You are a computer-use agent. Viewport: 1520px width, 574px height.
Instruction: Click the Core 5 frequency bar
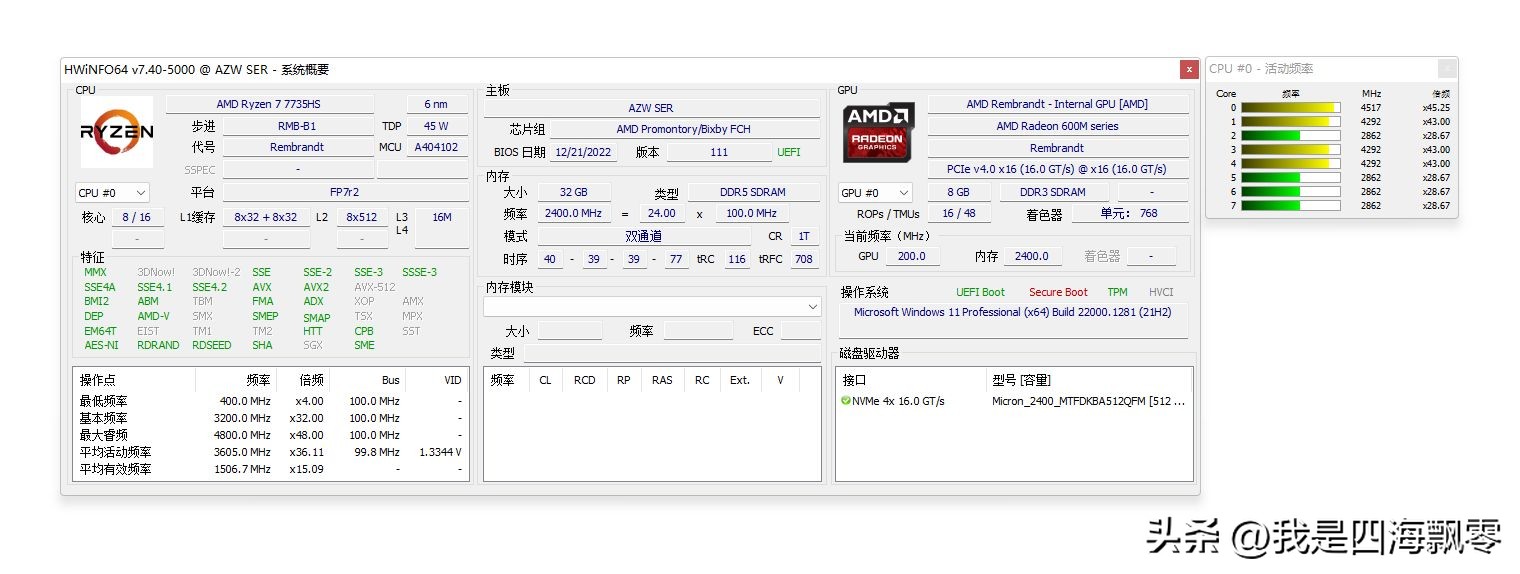point(1290,178)
